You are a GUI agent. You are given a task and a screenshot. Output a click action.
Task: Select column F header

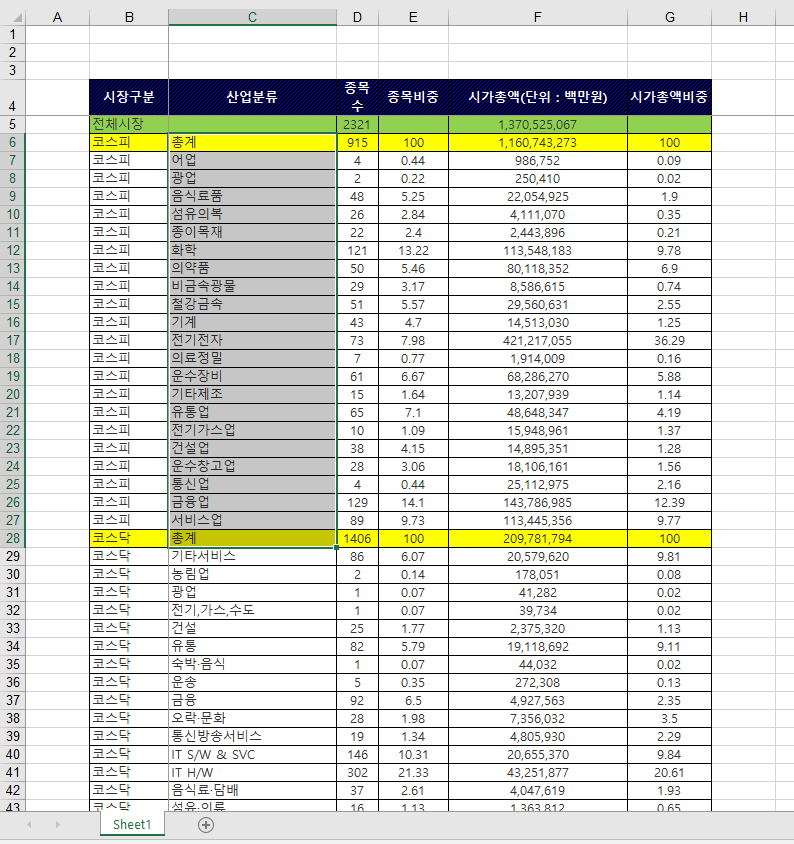coord(537,17)
